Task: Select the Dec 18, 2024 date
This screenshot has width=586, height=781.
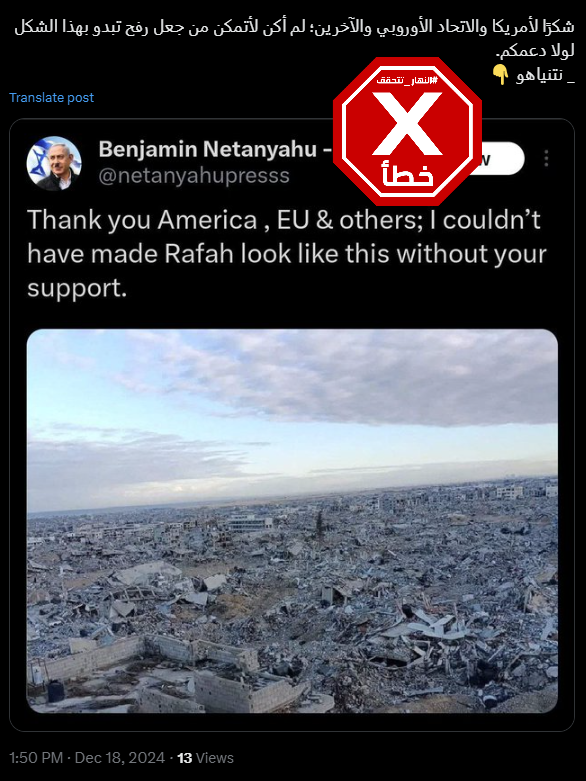Action: (x=119, y=758)
